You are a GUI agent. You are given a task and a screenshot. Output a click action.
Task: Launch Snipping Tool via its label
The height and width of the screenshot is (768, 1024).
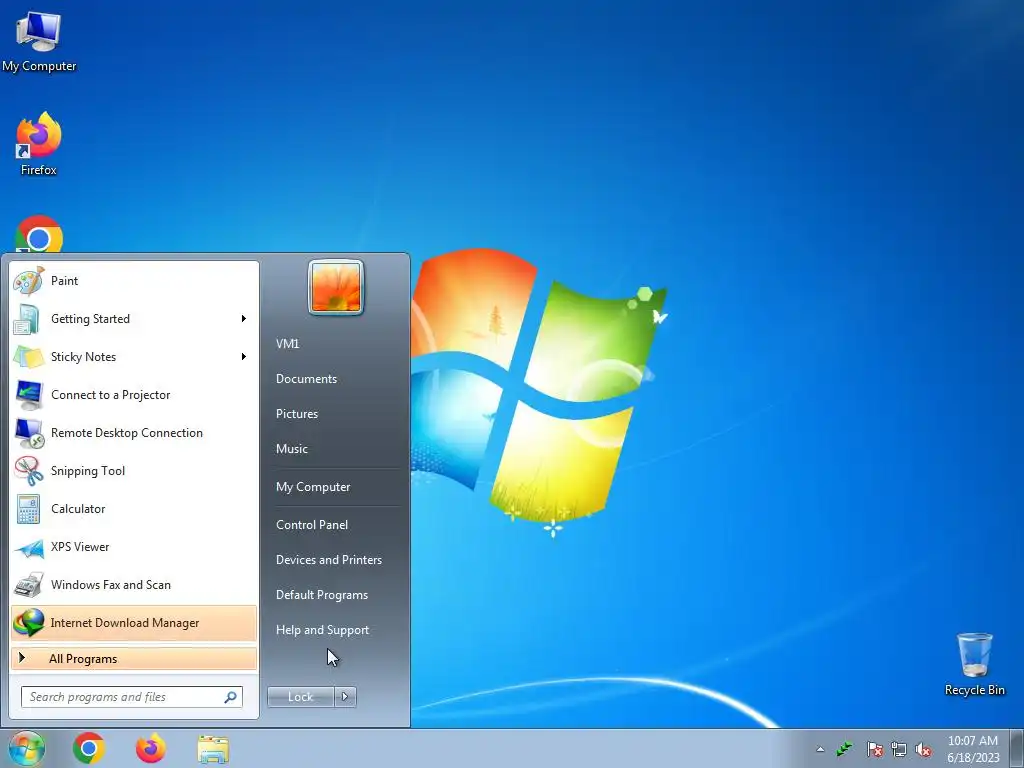pos(88,471)
